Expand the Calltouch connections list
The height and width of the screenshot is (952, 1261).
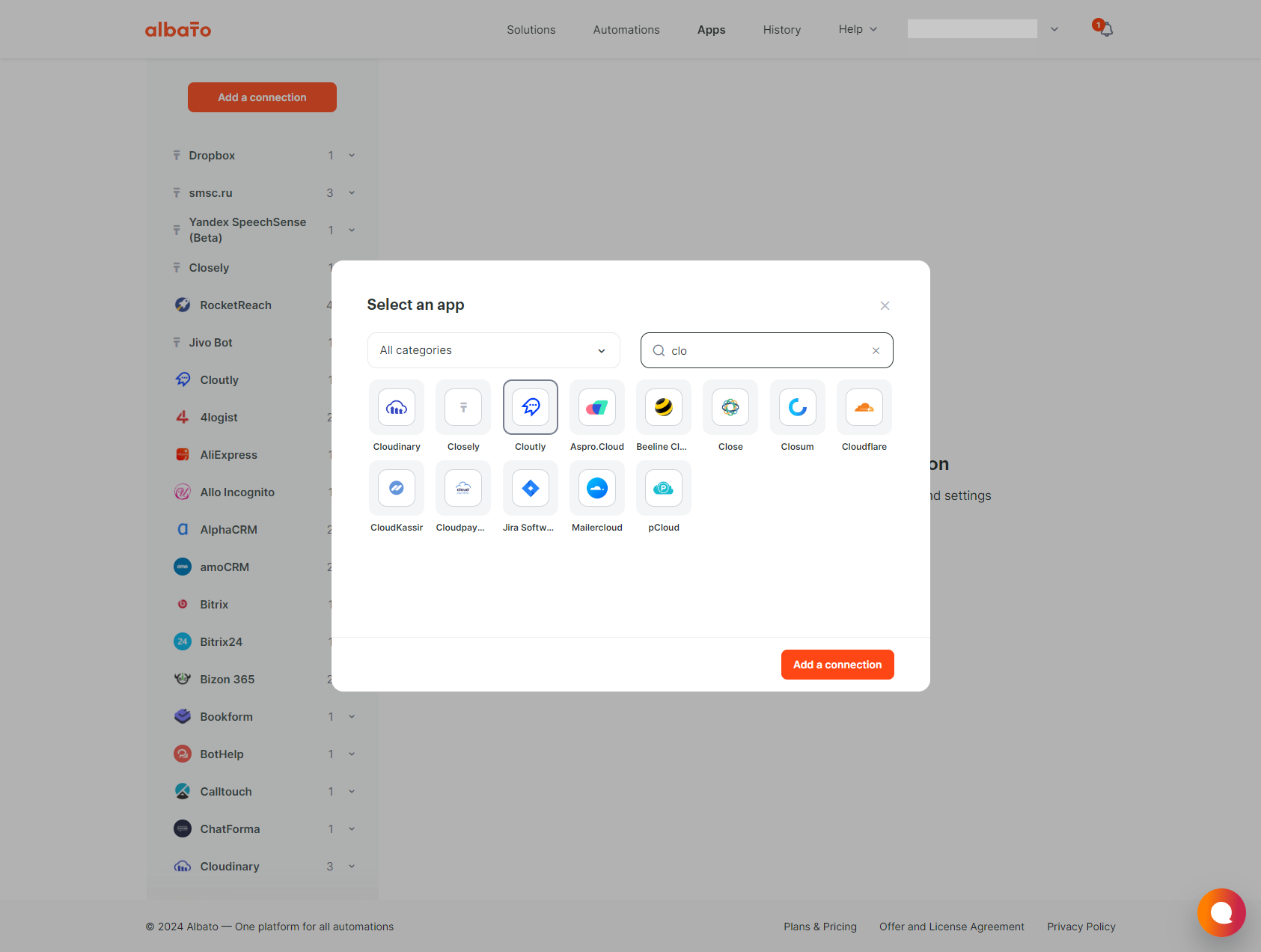[352, 792]
